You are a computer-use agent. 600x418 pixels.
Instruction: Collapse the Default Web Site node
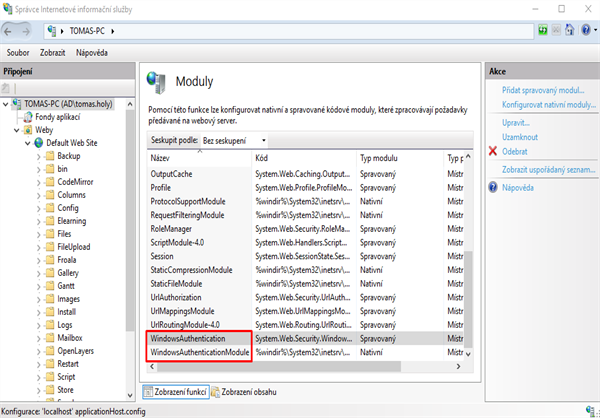28,144
